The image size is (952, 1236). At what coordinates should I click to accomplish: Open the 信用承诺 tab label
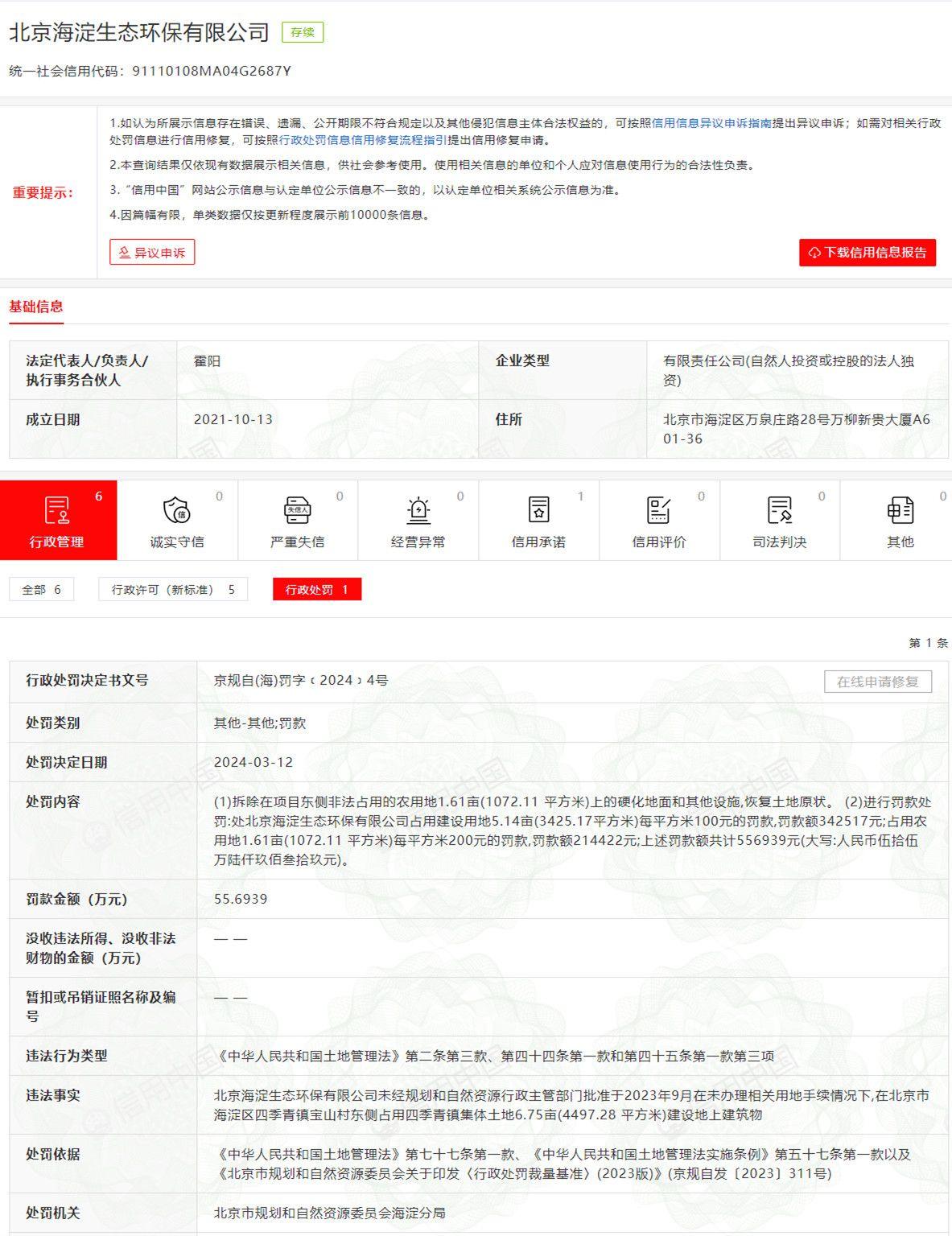539,542
